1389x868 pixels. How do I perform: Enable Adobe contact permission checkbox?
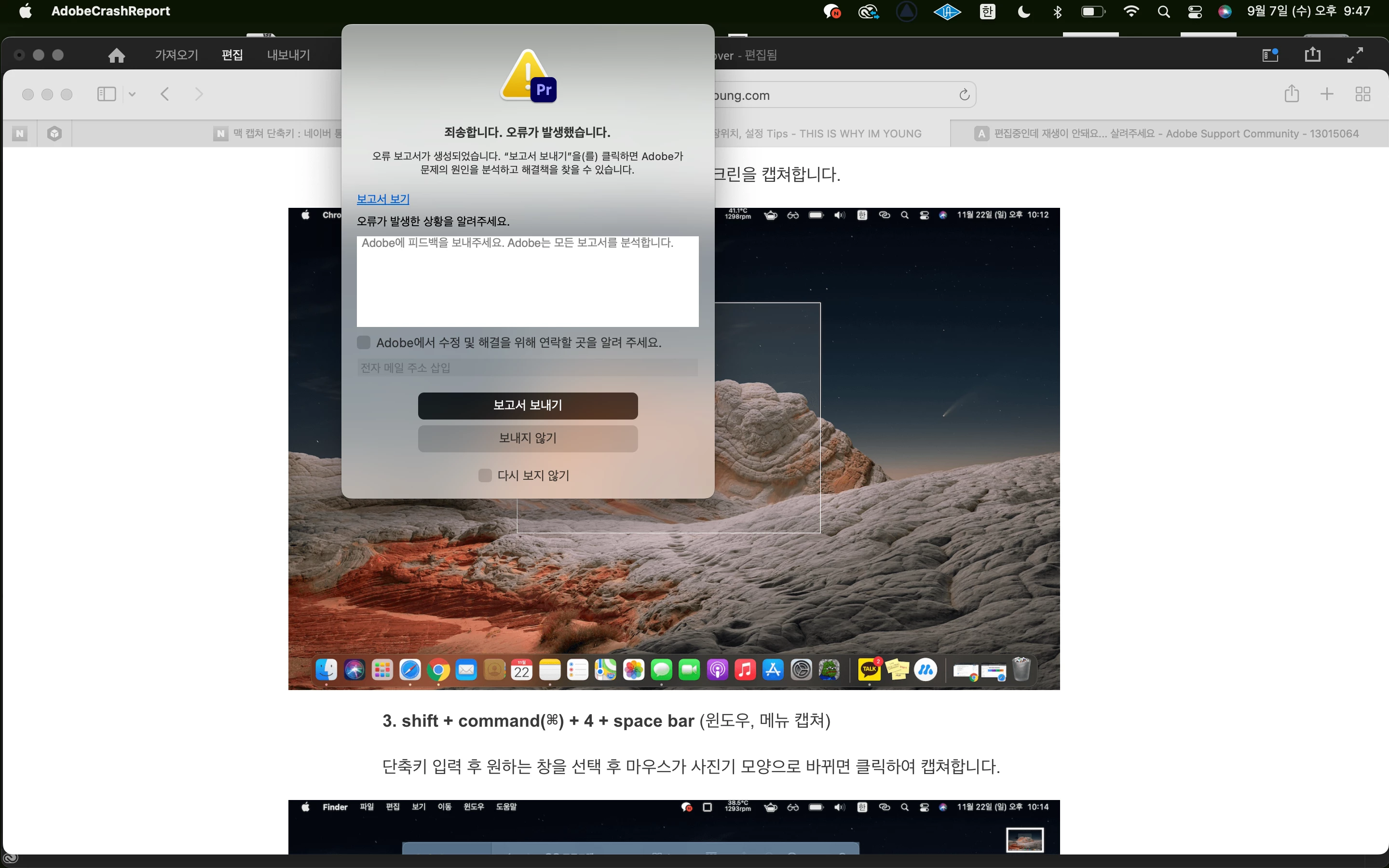(x=364, y=343)
